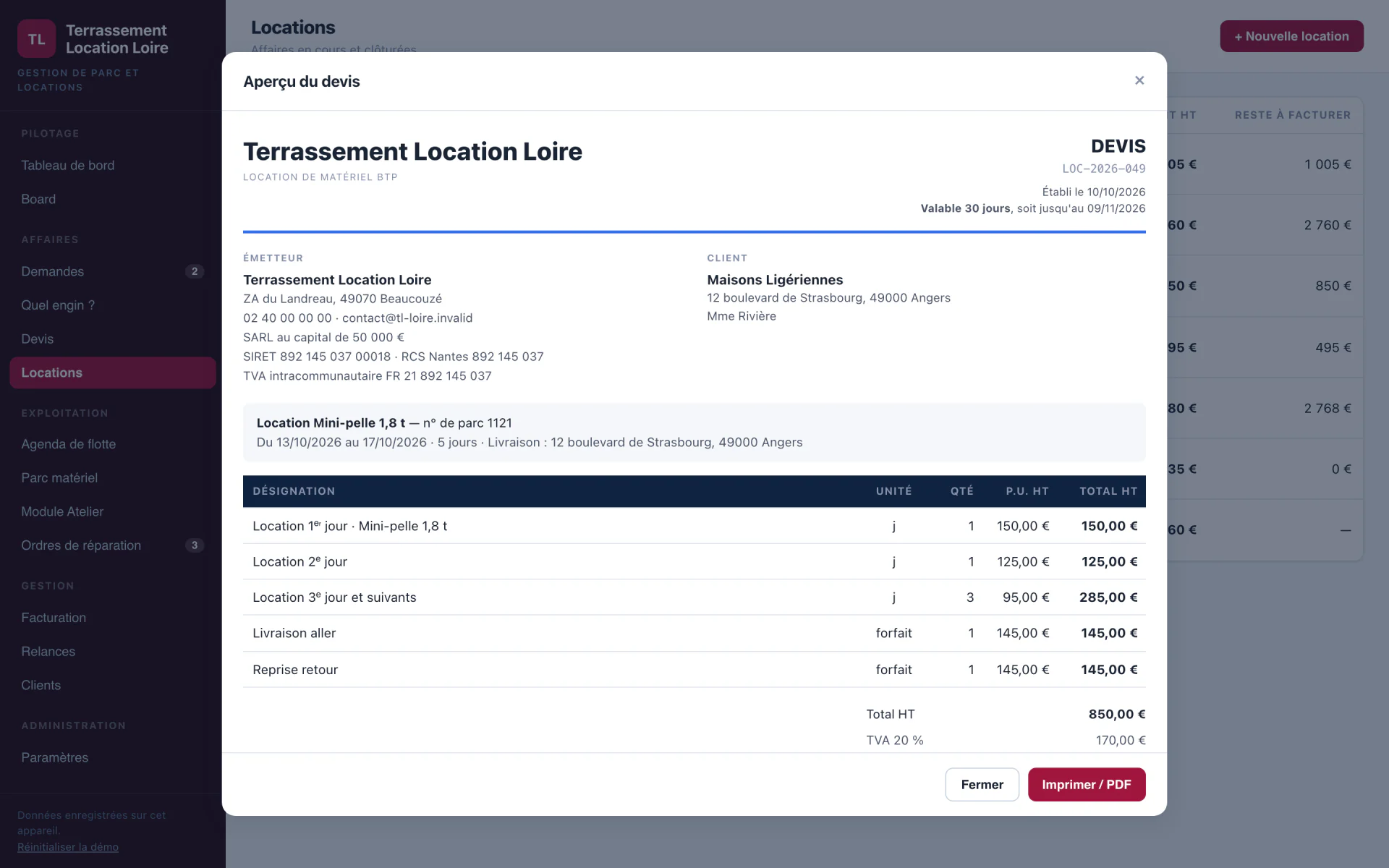Go to Demandes in the sidebar

click(113, 271)
